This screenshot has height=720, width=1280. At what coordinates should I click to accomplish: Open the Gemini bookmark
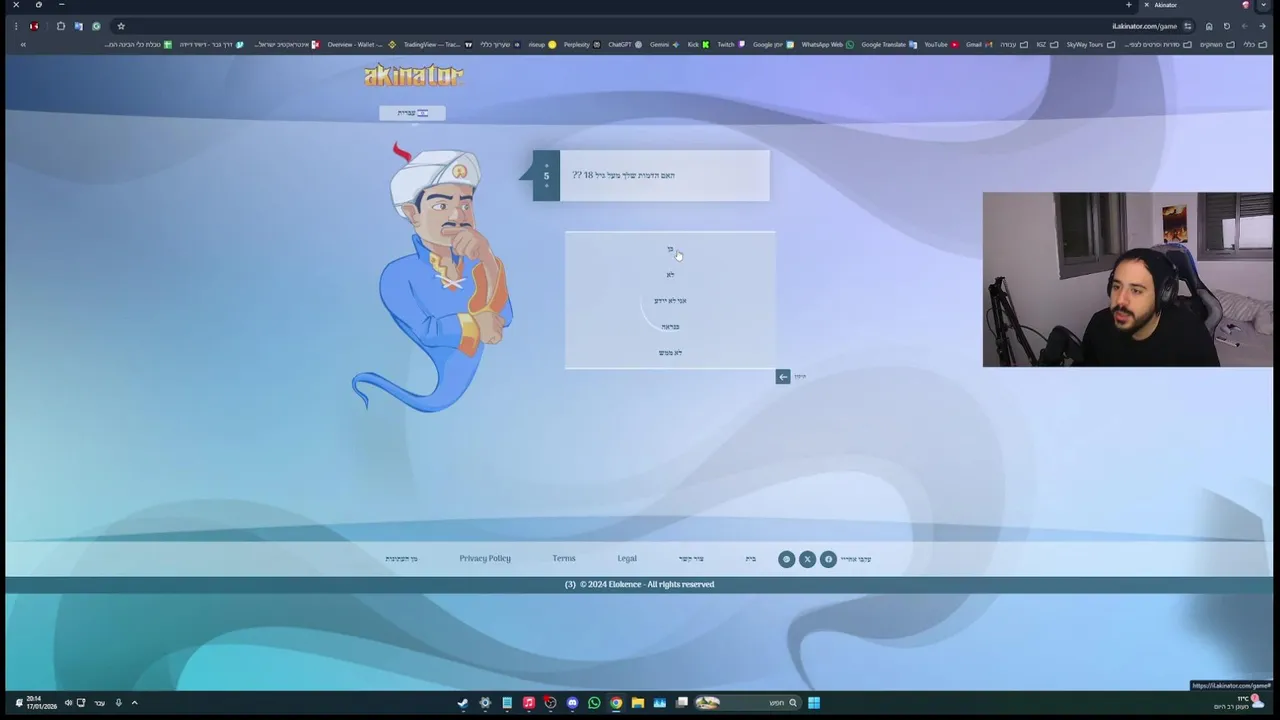point(664,44)
